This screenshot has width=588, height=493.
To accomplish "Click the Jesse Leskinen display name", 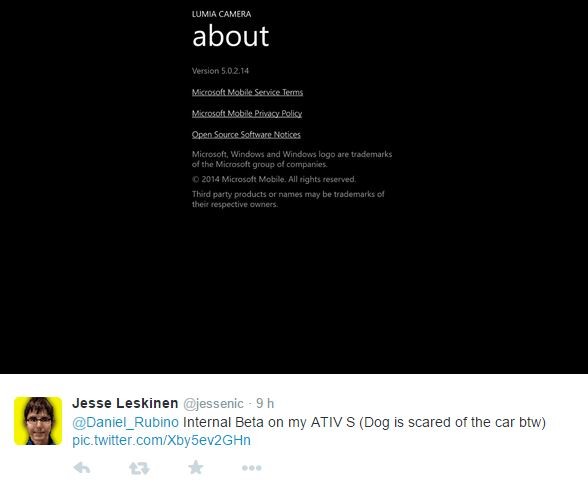I will point(125,403).
